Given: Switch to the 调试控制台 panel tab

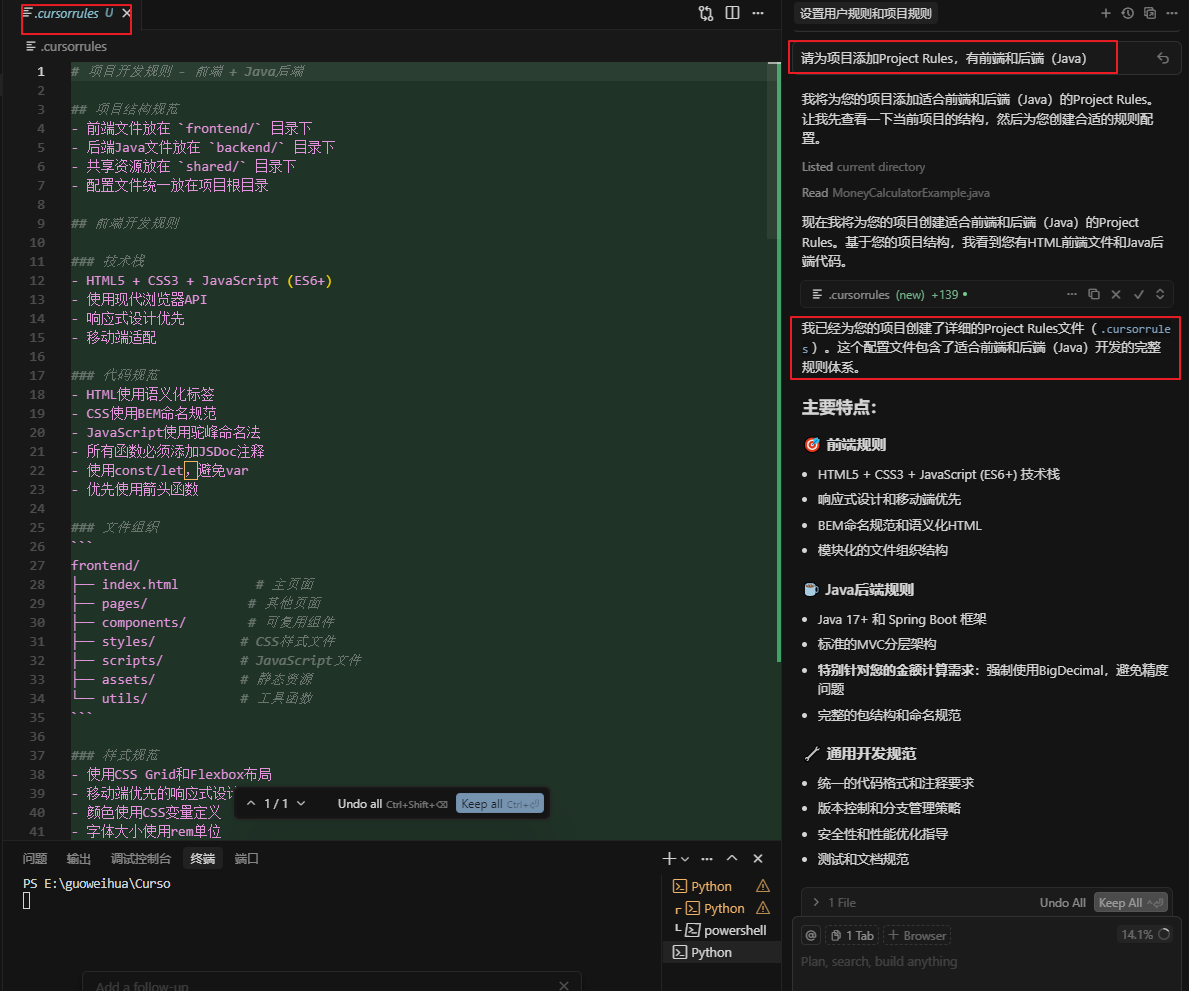Looking at the screenshot, I should tap(140, 858).
